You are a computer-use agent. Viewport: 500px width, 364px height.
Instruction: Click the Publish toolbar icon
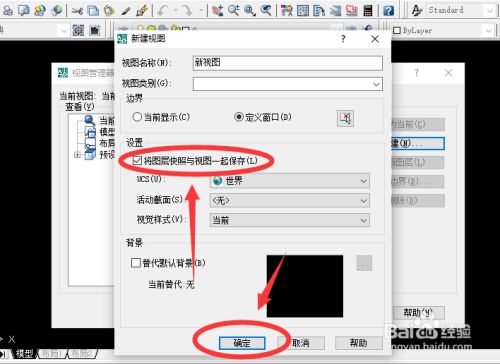40,10
